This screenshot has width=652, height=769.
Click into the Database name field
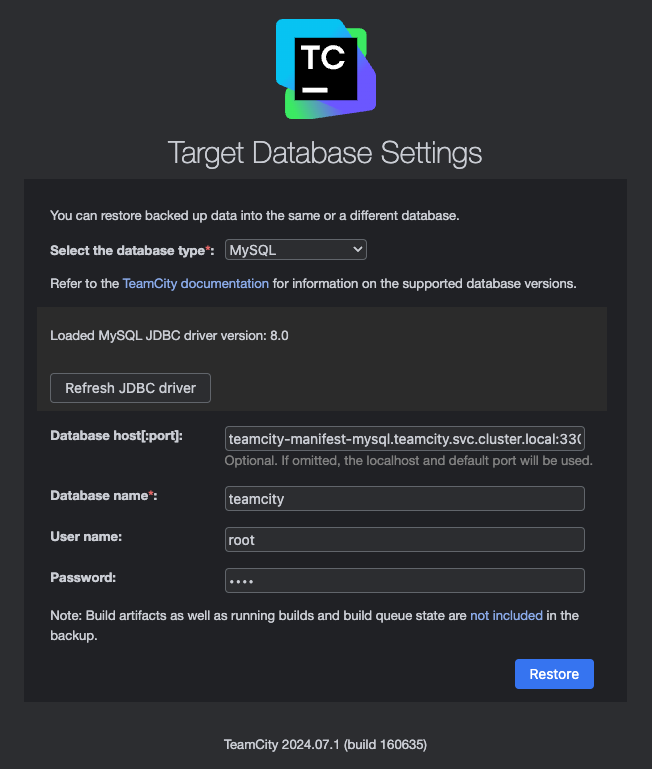[x=405, y=498]
